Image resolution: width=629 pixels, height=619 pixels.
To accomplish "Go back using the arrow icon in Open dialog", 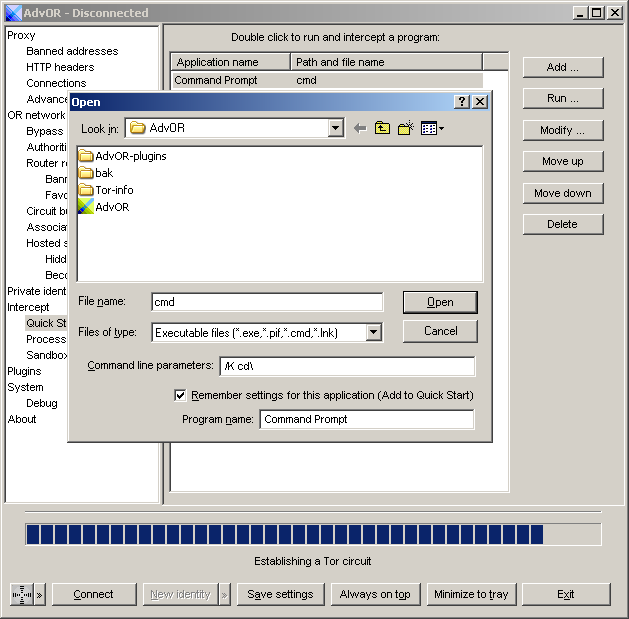I will tap(360, 128).
